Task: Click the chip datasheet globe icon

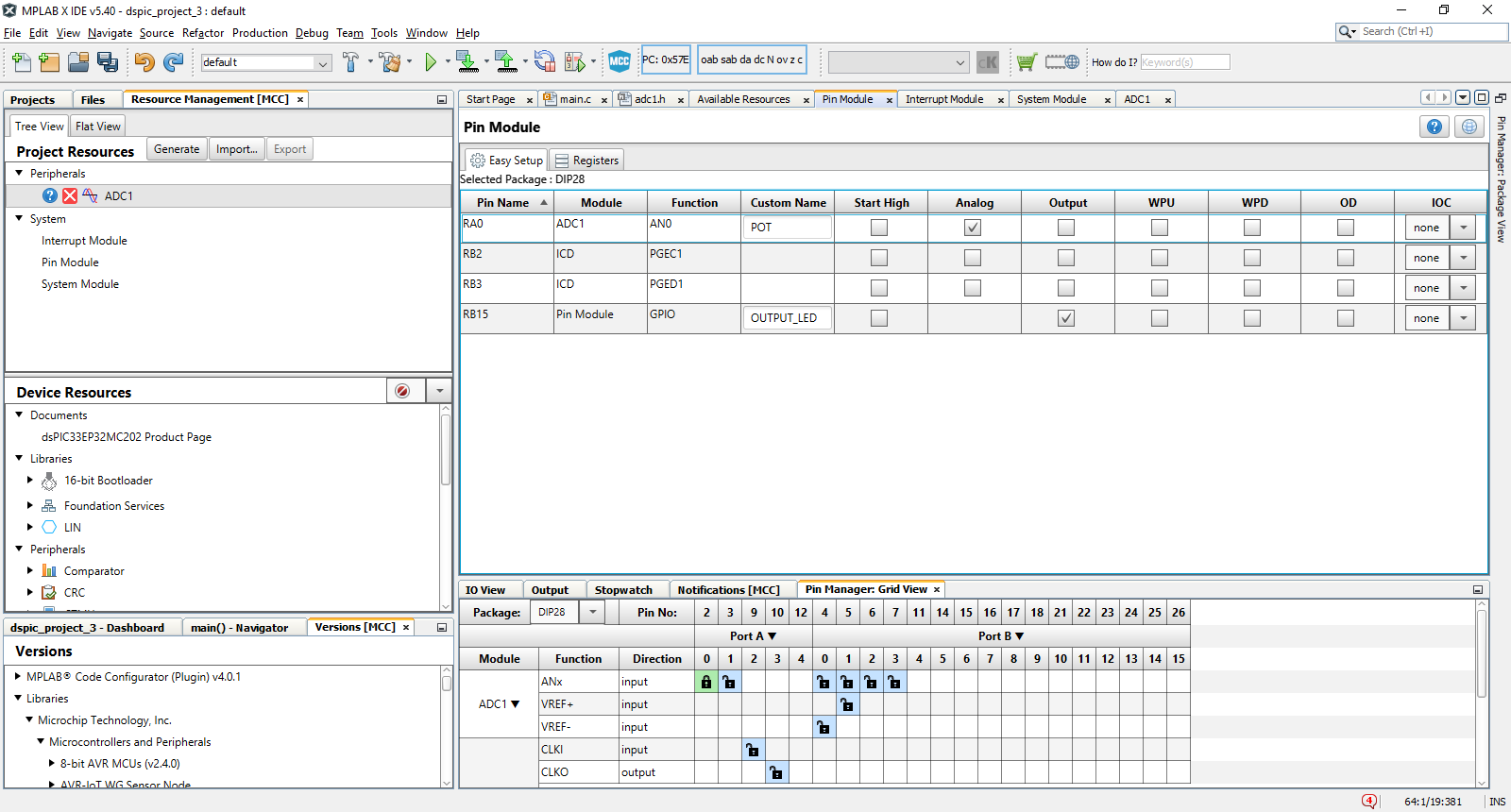Action: point(1061,62)
